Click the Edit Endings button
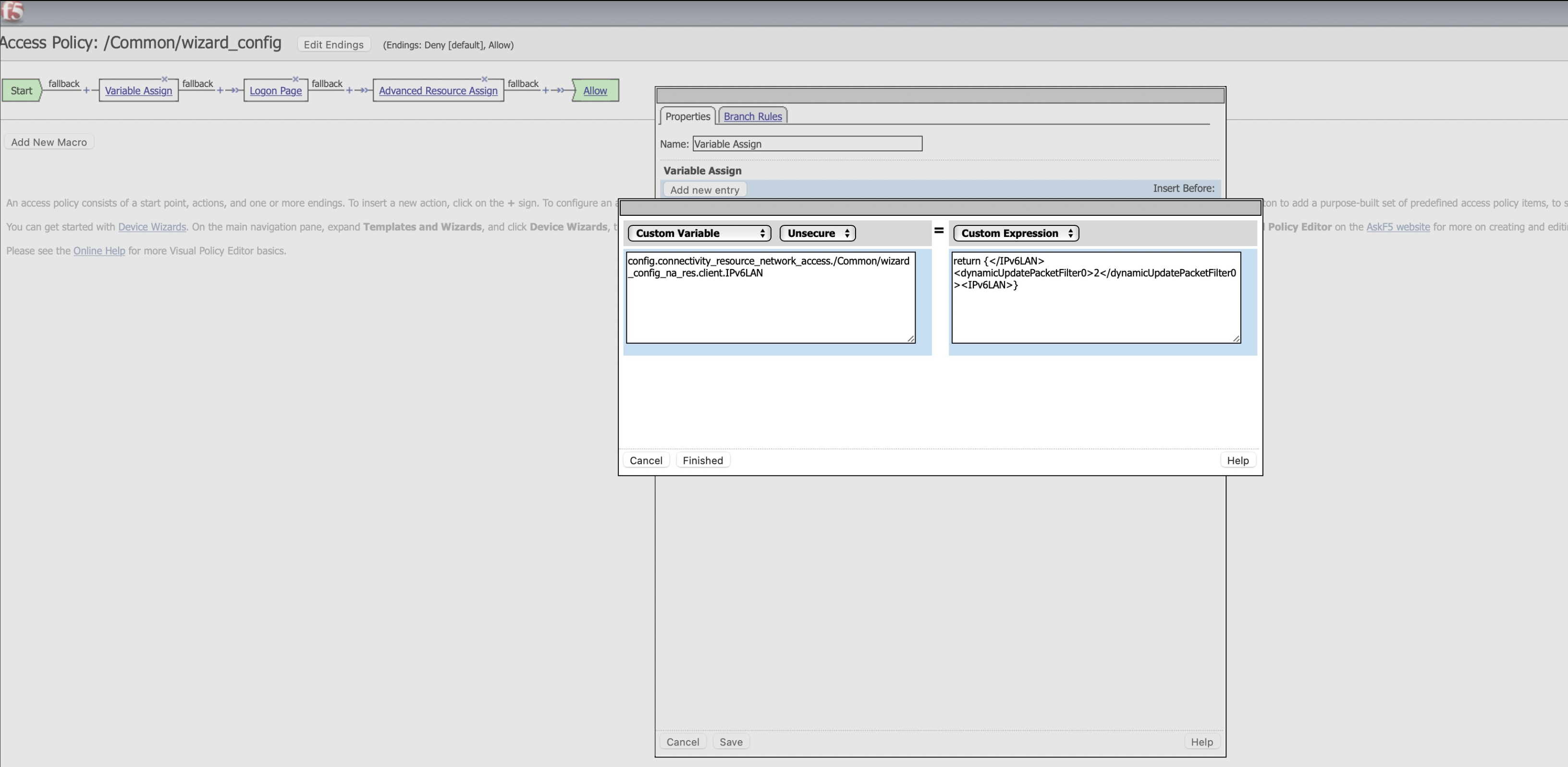Viewport: 1568px width, 767px height. (333, 44)
